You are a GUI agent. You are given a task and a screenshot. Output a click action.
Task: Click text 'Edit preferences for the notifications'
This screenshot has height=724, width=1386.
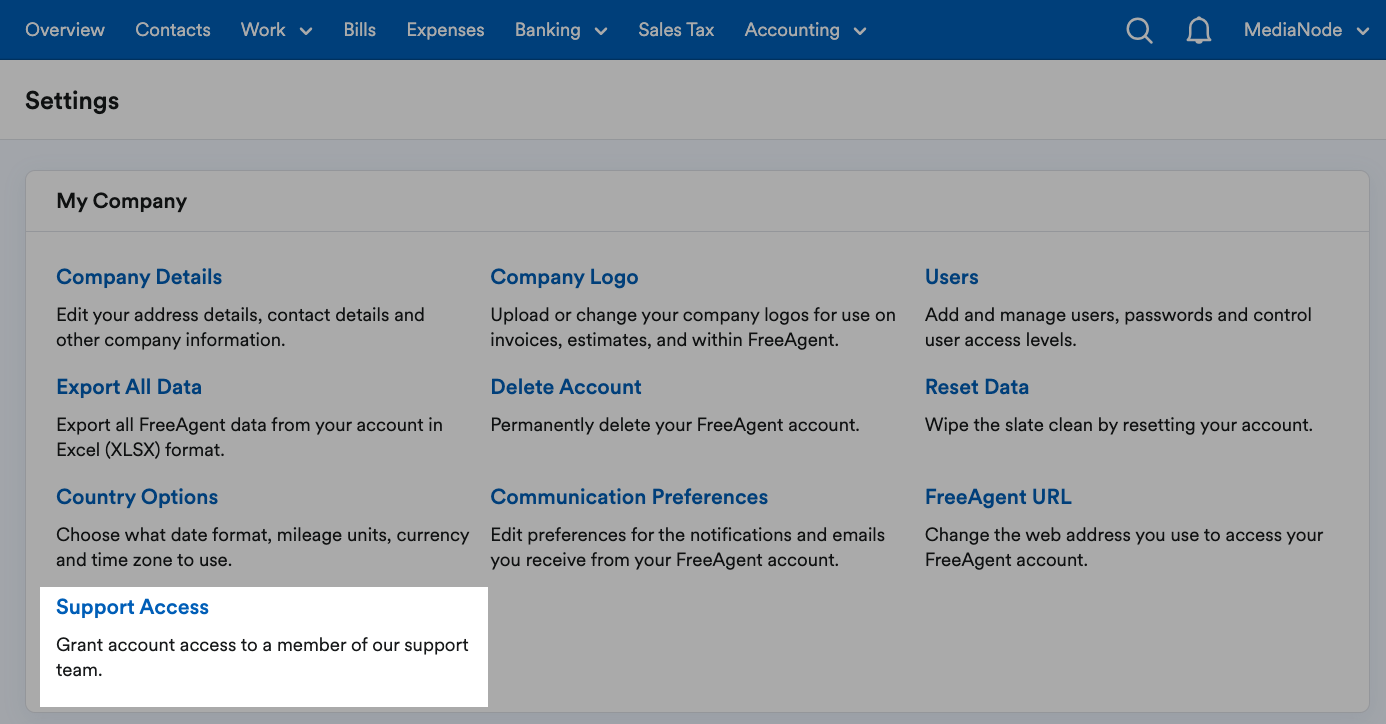[644, 535]
